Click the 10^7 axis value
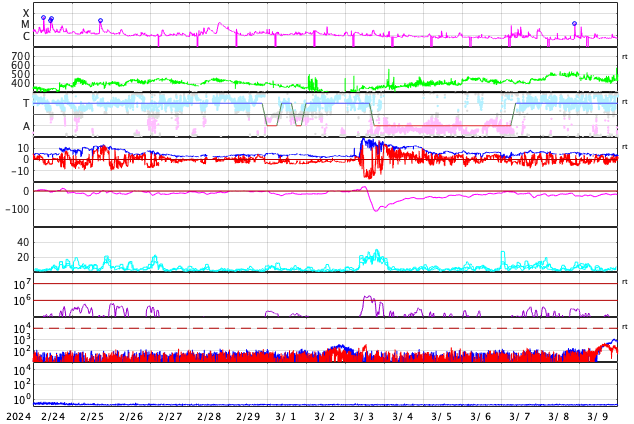 click(22, 284)
